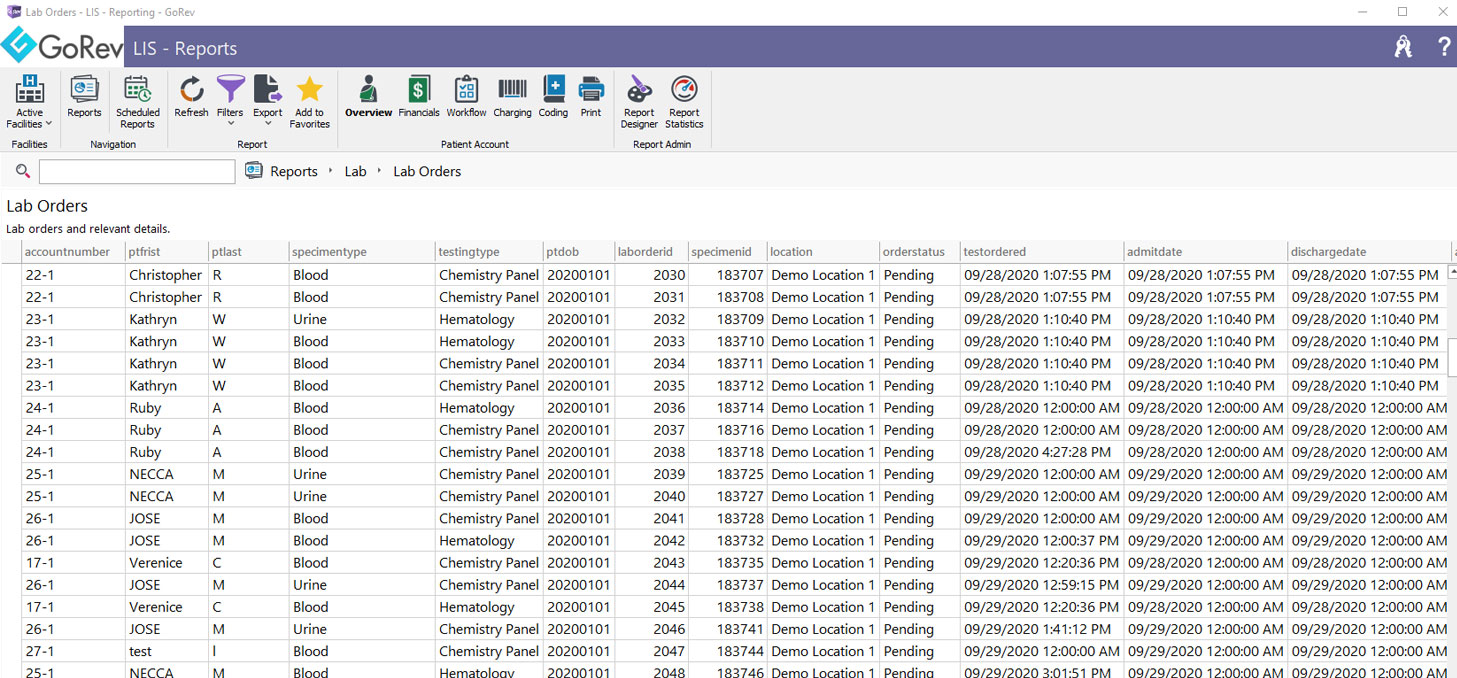Sort by ptdob column header
Viewport: 1457px width, 678px height.
click(x=579, y=252)
